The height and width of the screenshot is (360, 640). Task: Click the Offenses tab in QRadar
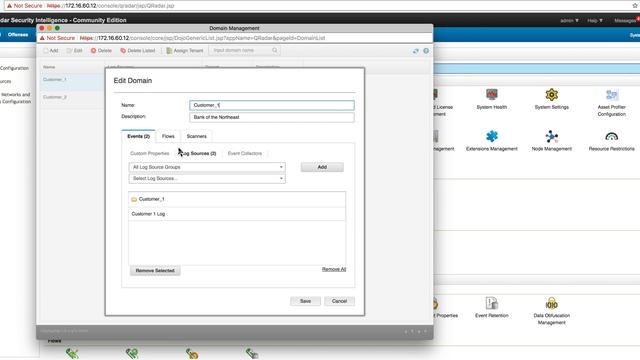[18, 35]
